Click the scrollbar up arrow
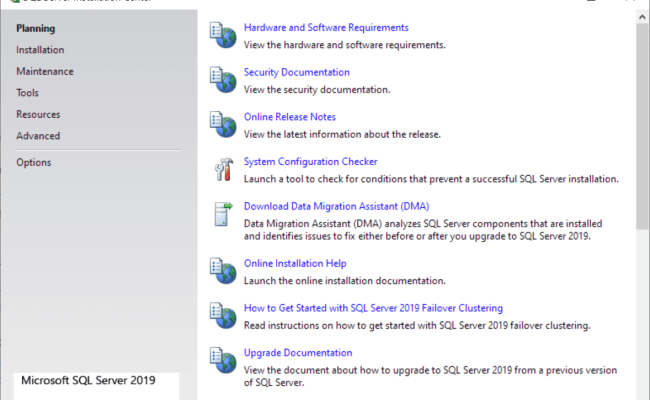 (x=642, y=17)
